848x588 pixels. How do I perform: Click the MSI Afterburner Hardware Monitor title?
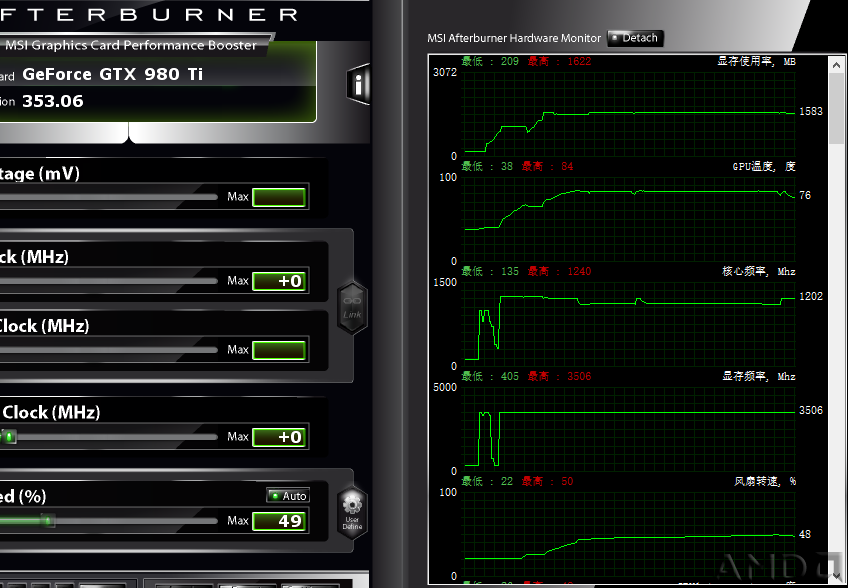coord(514,38)
